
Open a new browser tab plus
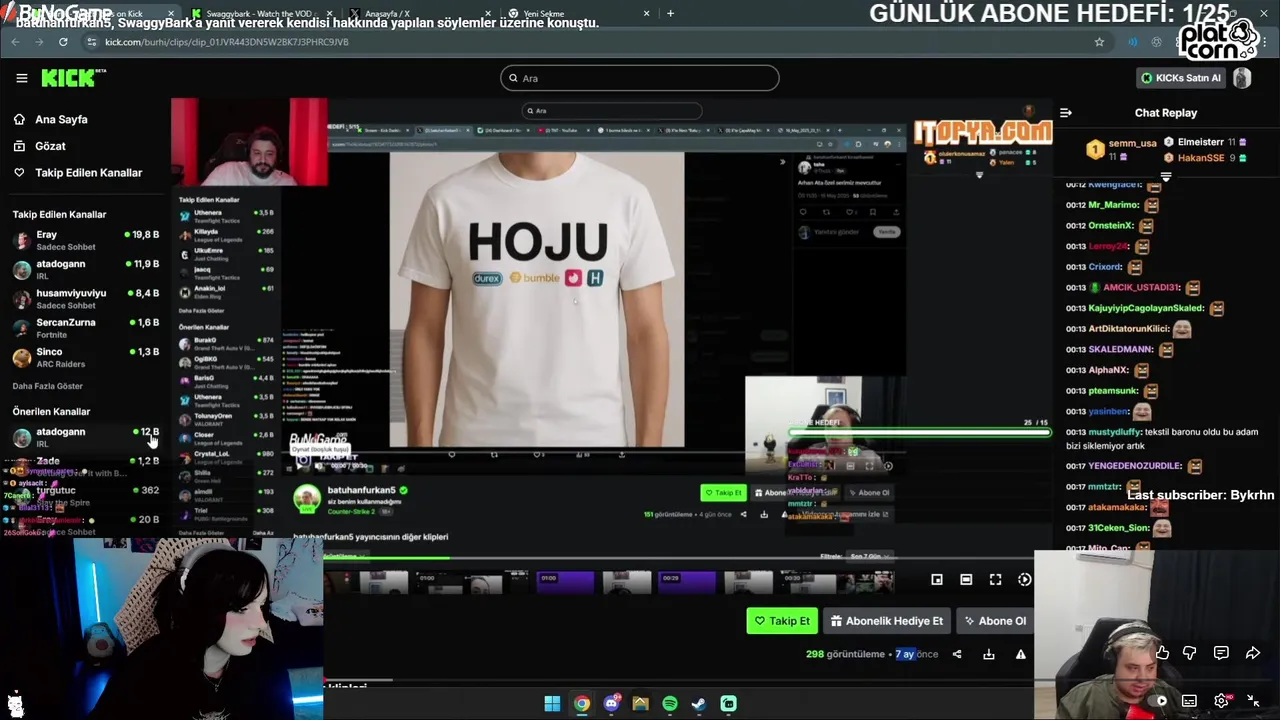(670, 13)
